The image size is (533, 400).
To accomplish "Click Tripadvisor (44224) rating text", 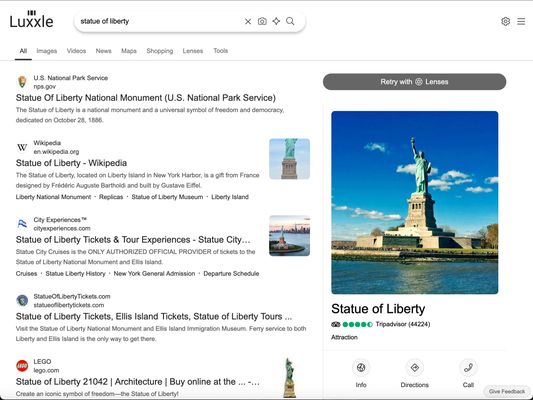I will pos(403,324).
